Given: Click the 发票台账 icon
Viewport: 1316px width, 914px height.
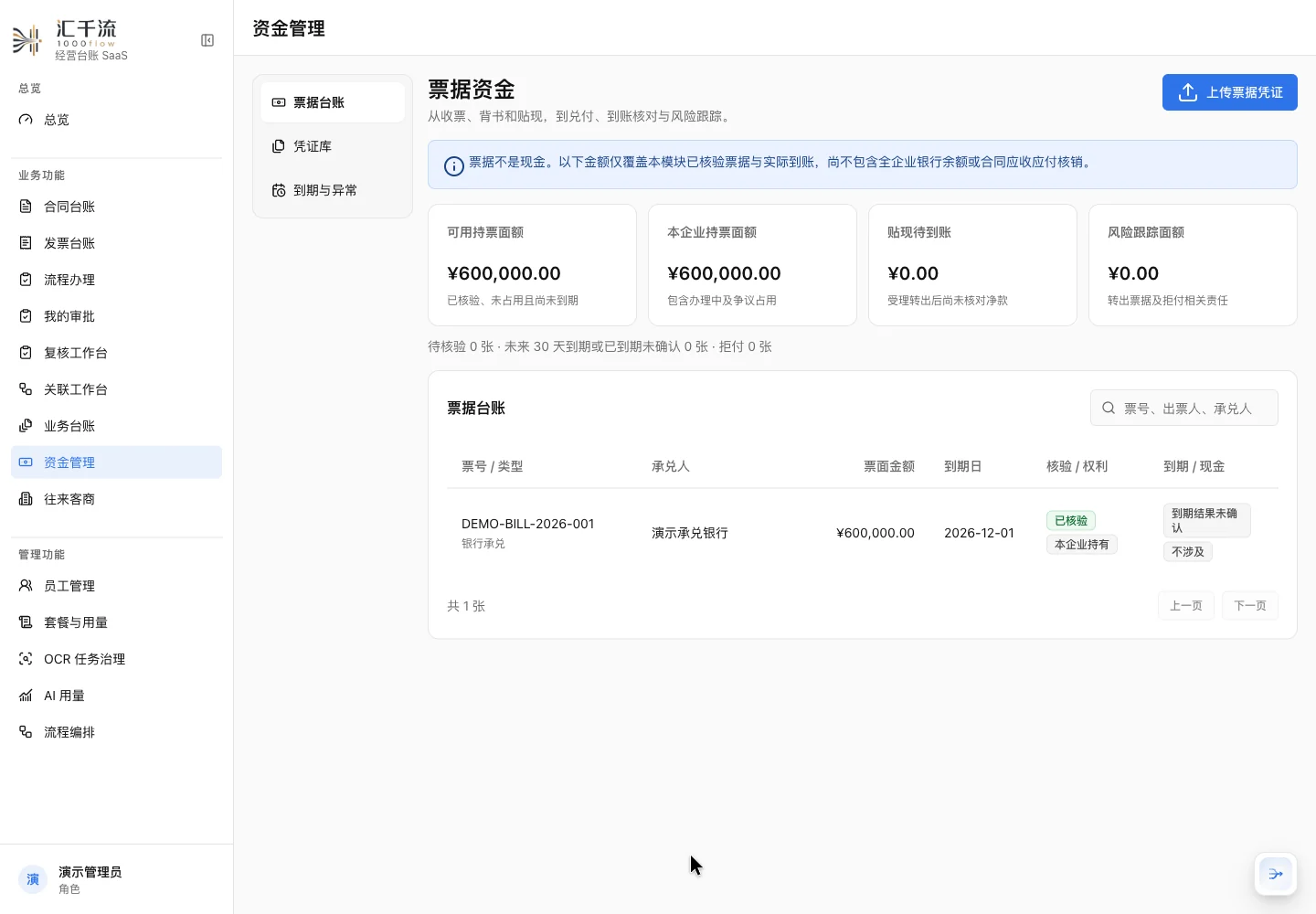Looking at the screenshot, I should pos(26,243).
